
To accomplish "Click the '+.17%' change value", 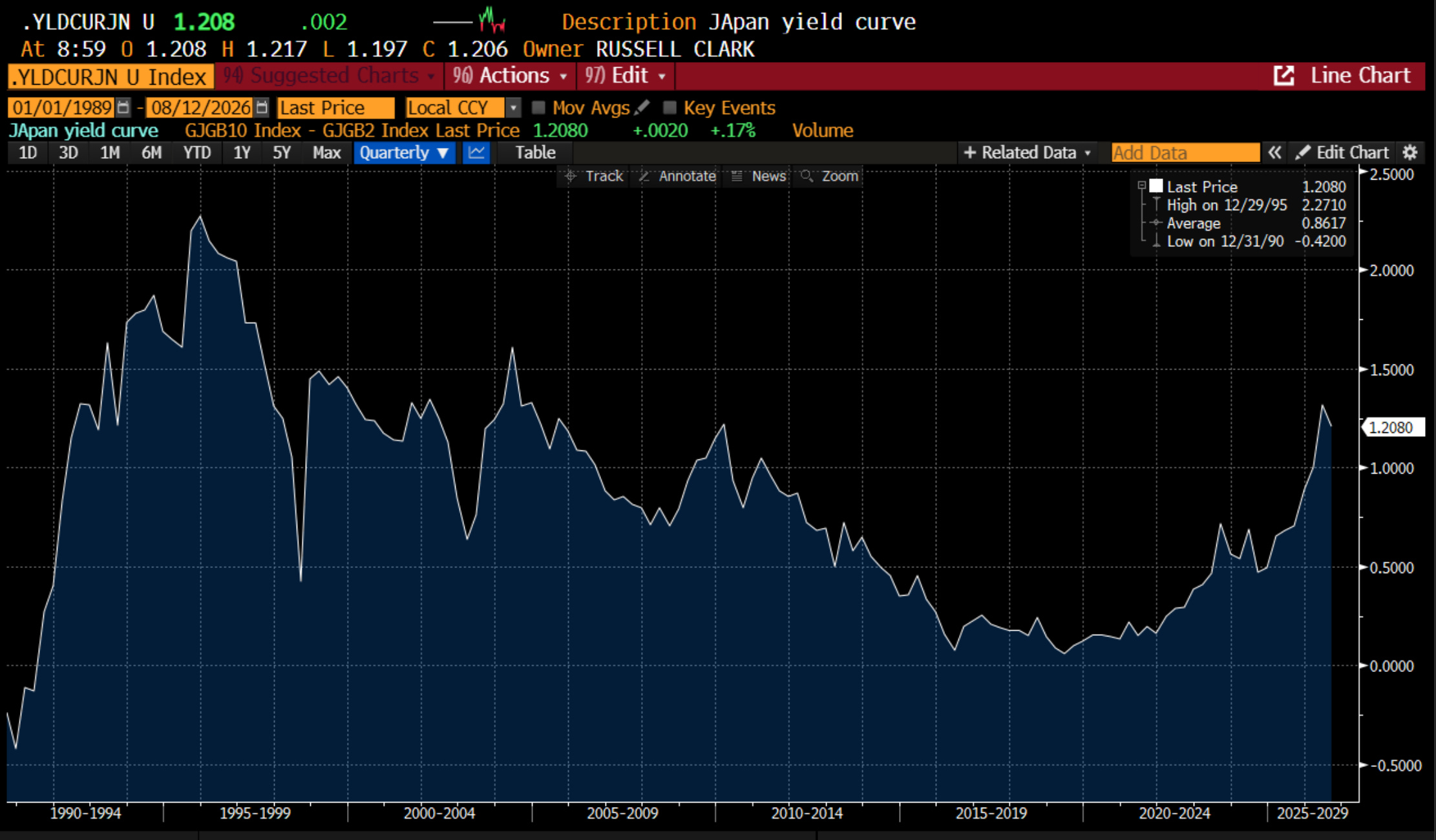I will (x=733, y=131).
